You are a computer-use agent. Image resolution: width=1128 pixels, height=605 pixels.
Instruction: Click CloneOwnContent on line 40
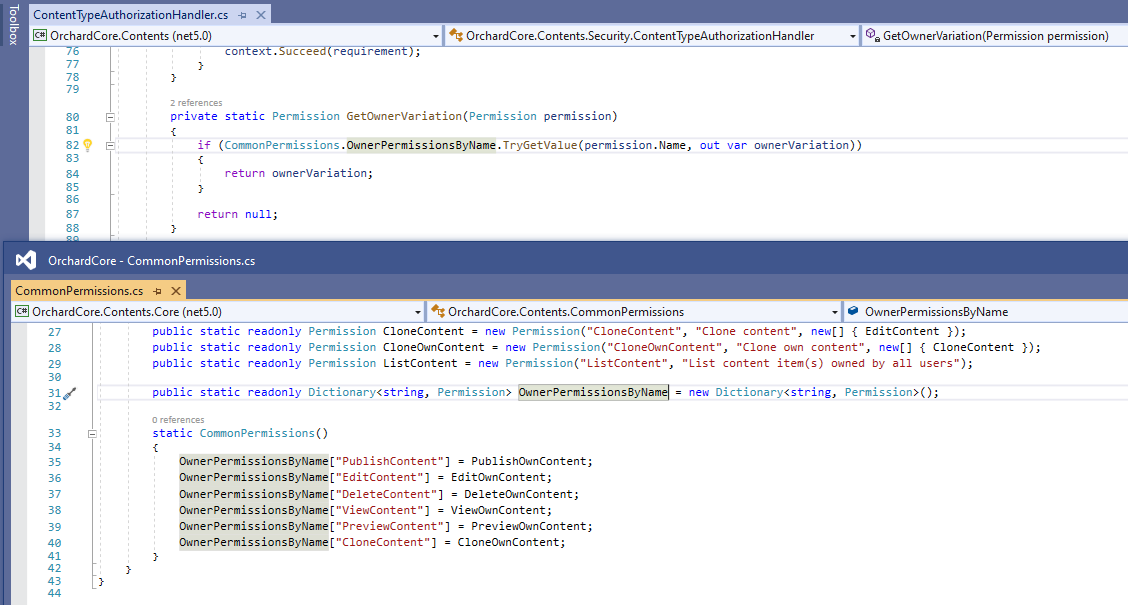(x=508, y=542)
